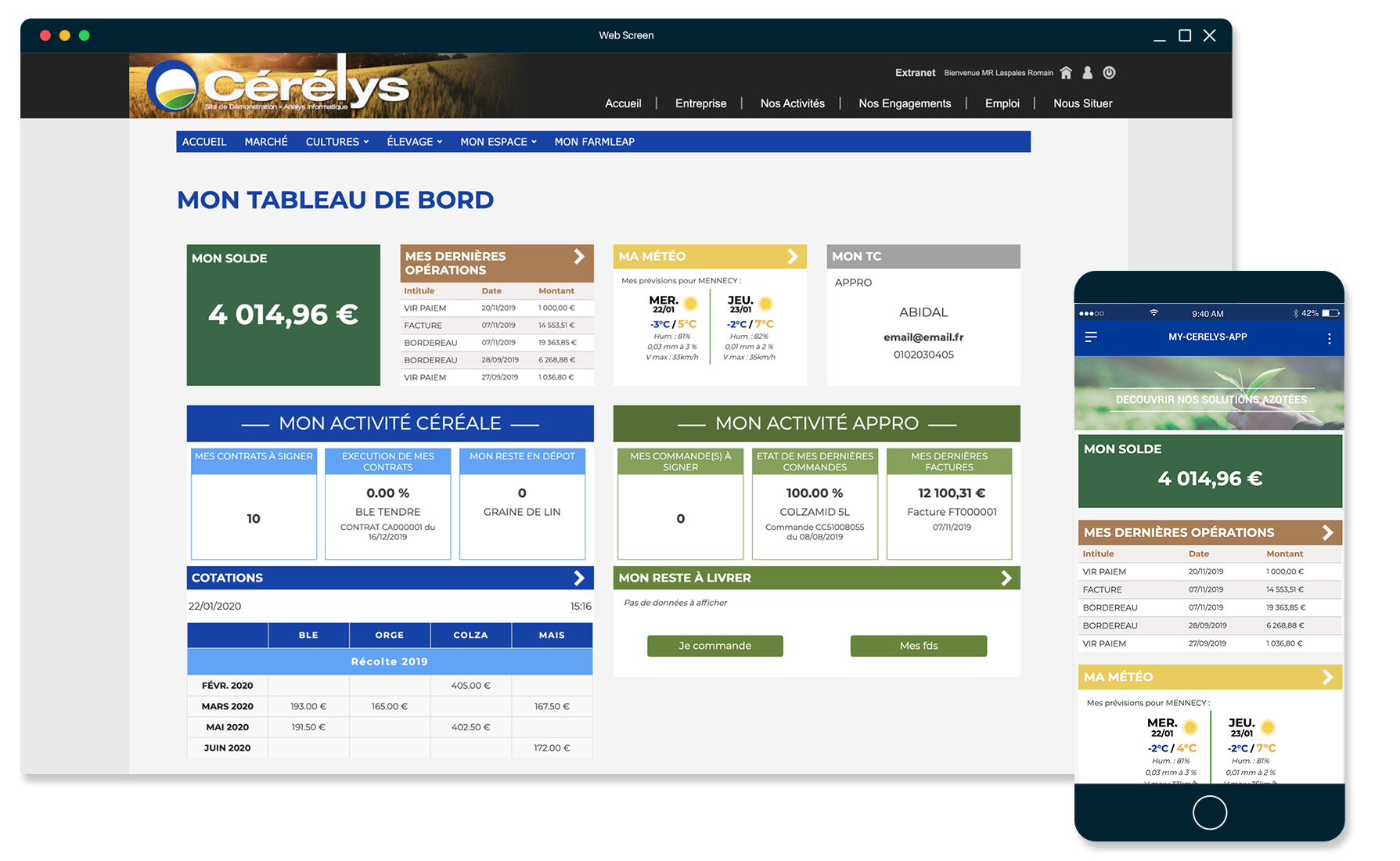1400x861 pixels.
Task: Expand Mon Reste à Livrer arrow
Action: (1006, 578)
